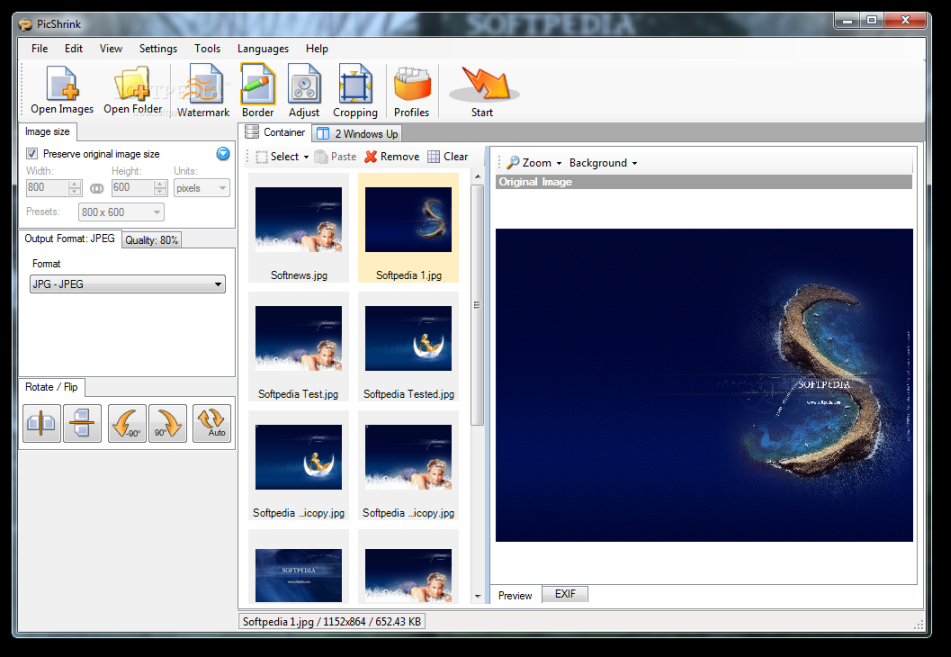Toggle Preserve original image size checkbox
951x657 pixels.
32,153
